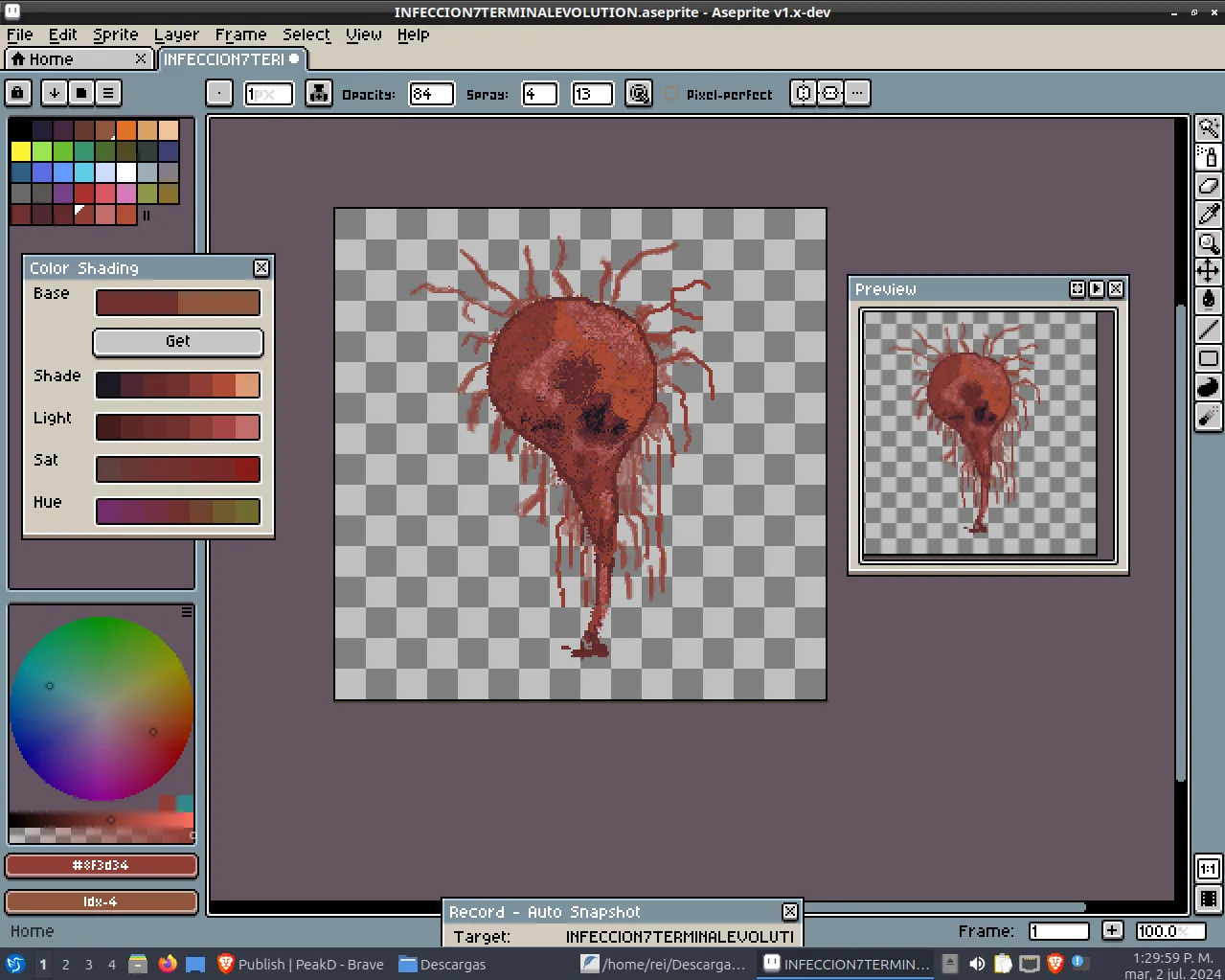
Task: Click the add frame plus button
Action: 1112,930
